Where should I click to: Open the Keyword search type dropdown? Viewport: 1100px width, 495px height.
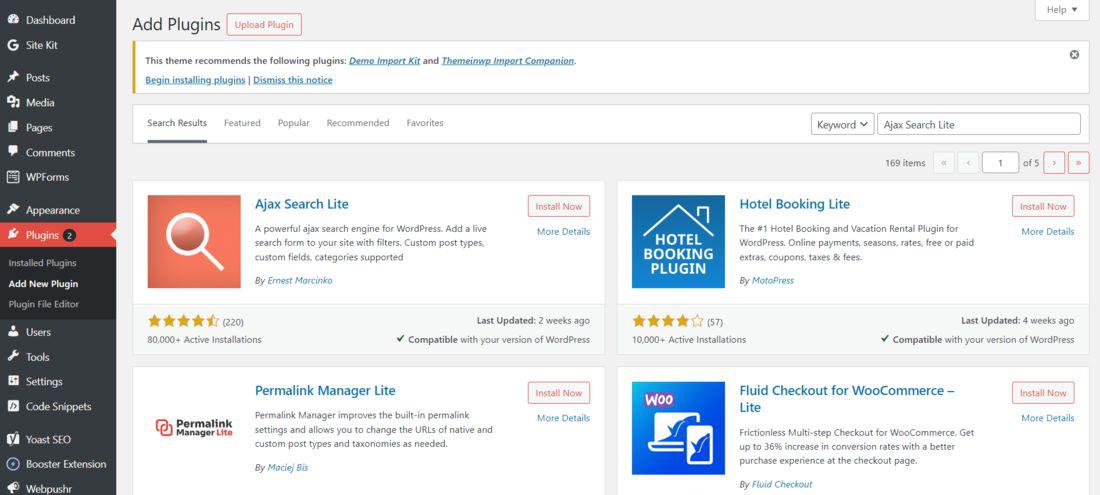pos(843,124)
